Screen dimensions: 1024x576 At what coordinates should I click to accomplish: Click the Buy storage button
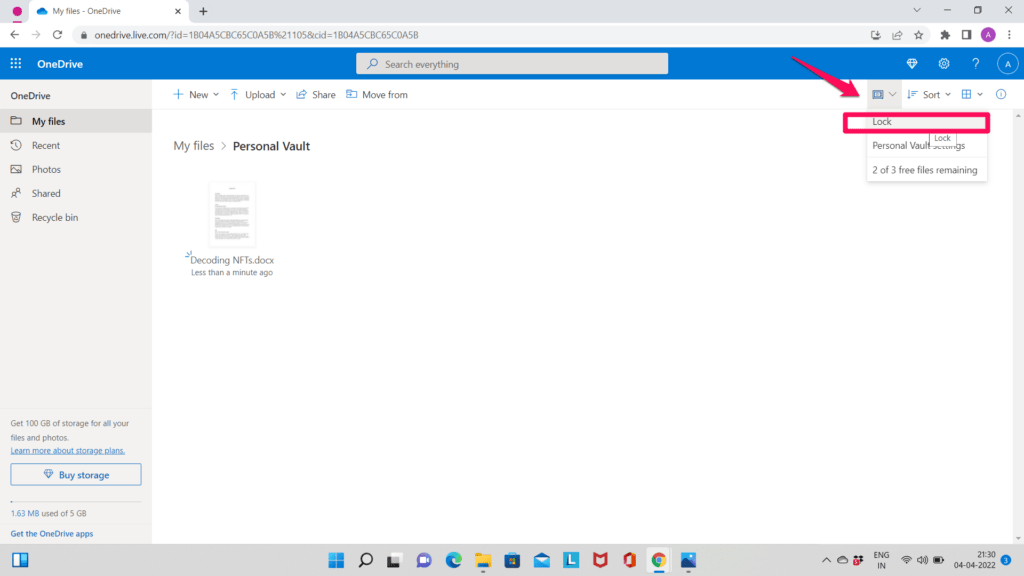pos(75,474)
